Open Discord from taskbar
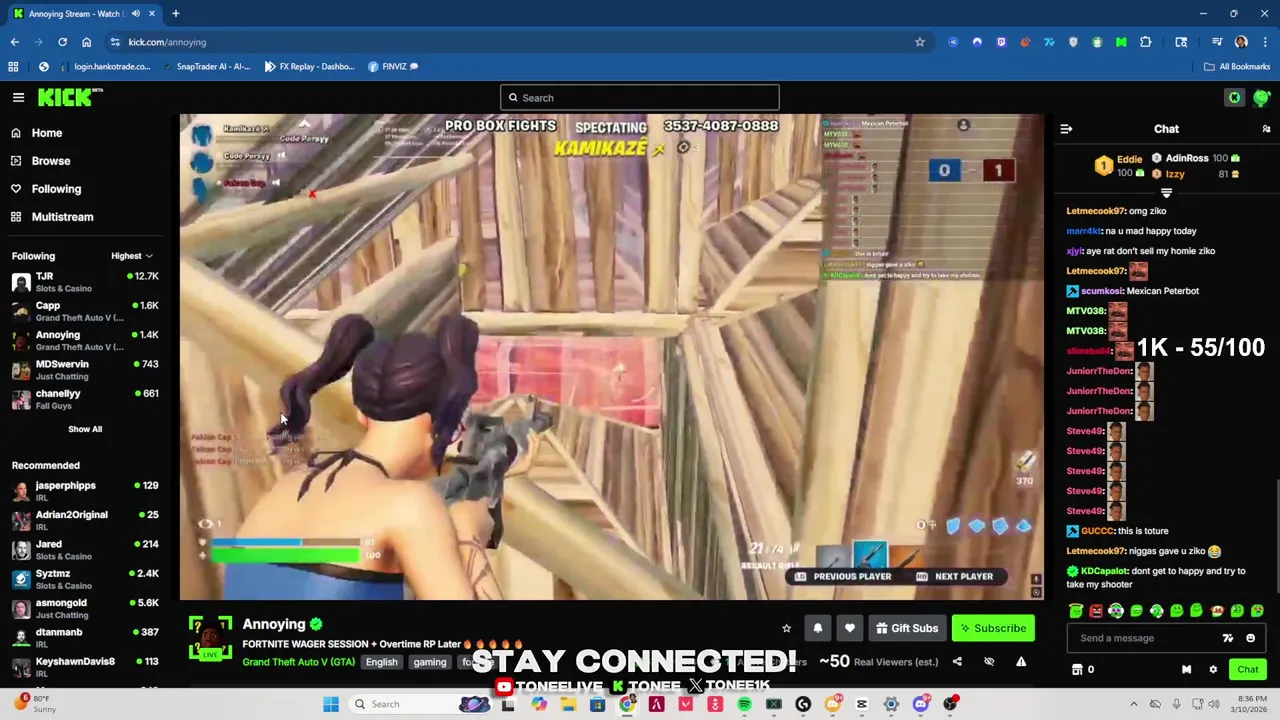1280x720 pixels. pos(921,704)
